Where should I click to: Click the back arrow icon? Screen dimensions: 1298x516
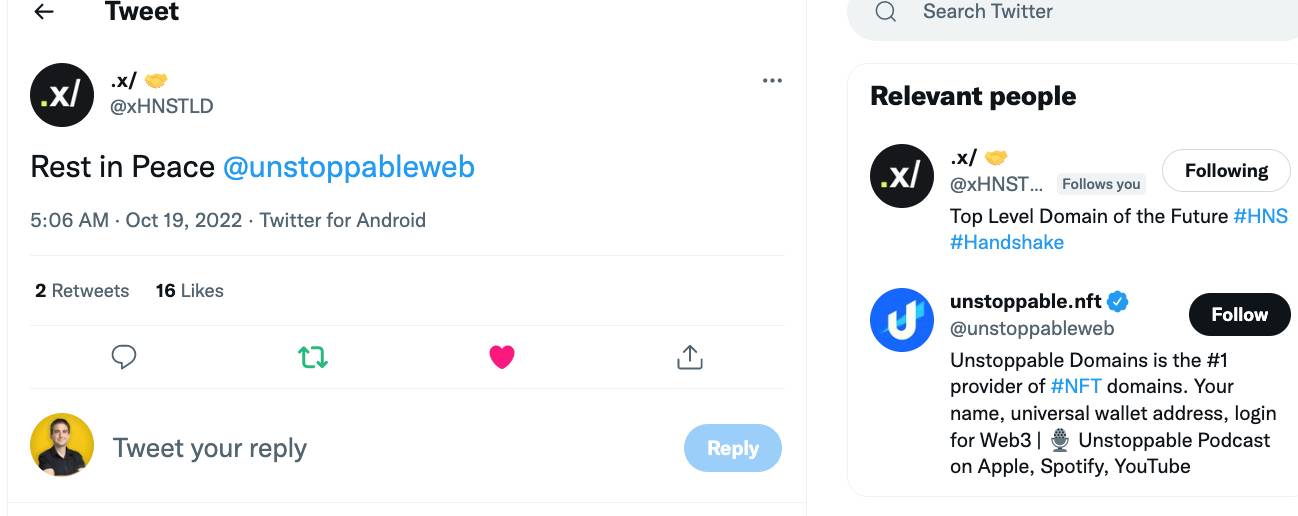pyautogui.click(x=44, y=13)
